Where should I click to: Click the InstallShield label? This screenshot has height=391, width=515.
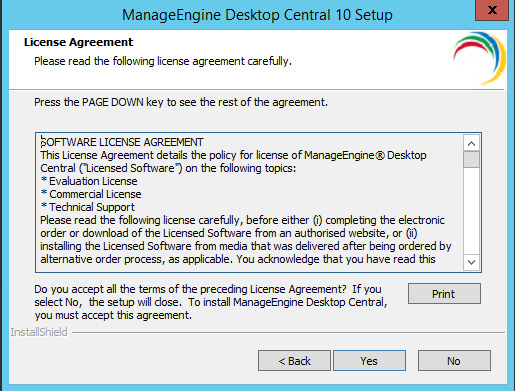[x=39, y=332]
